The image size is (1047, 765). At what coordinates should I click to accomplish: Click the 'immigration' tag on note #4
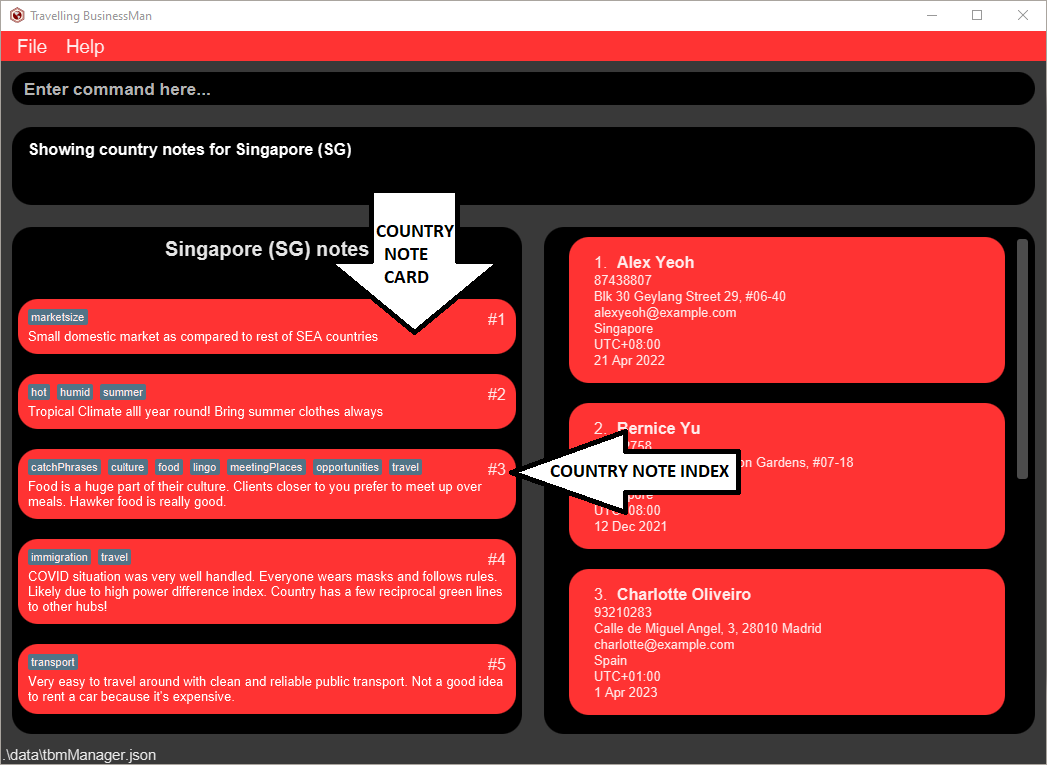(x=59, y=557)
